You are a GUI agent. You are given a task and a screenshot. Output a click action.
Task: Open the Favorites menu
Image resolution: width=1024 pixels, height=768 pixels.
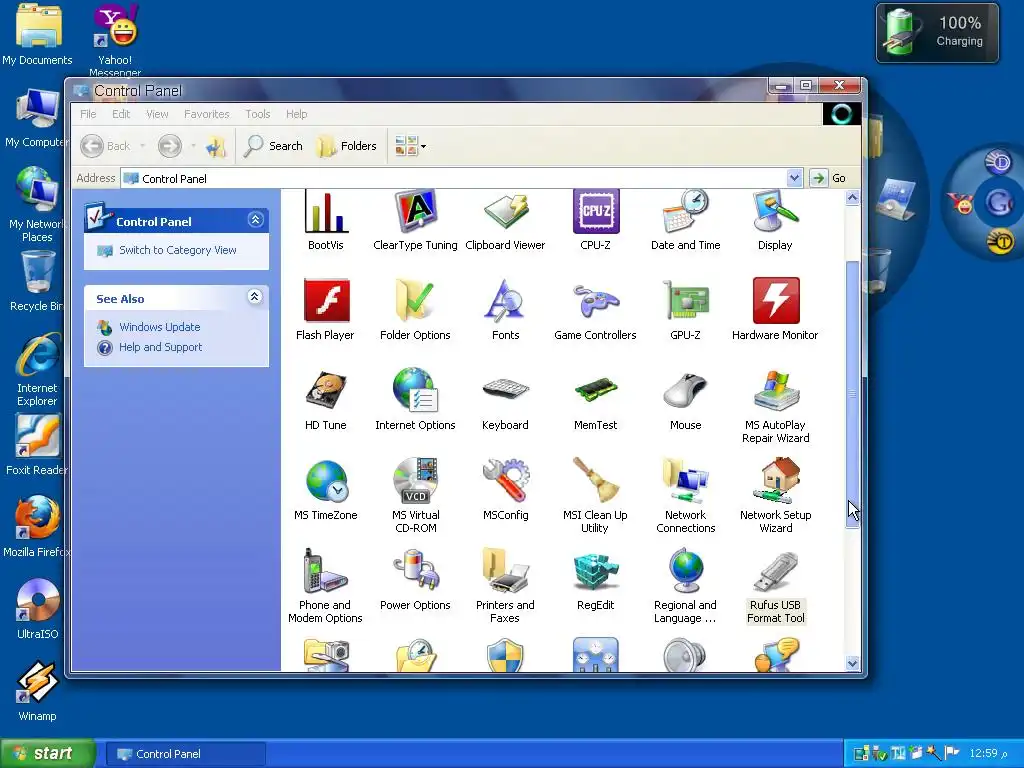point(206,114)
